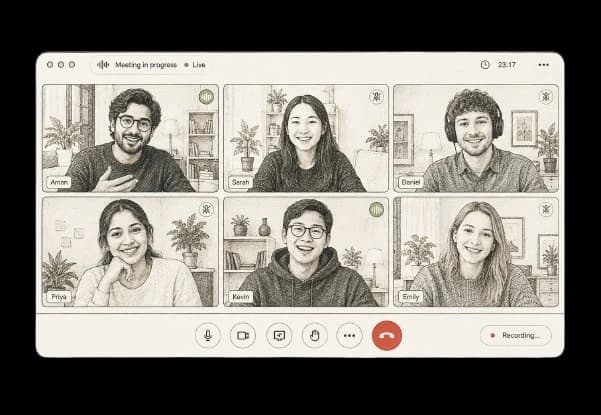Turn off the camera using video icon

point(243,335)
